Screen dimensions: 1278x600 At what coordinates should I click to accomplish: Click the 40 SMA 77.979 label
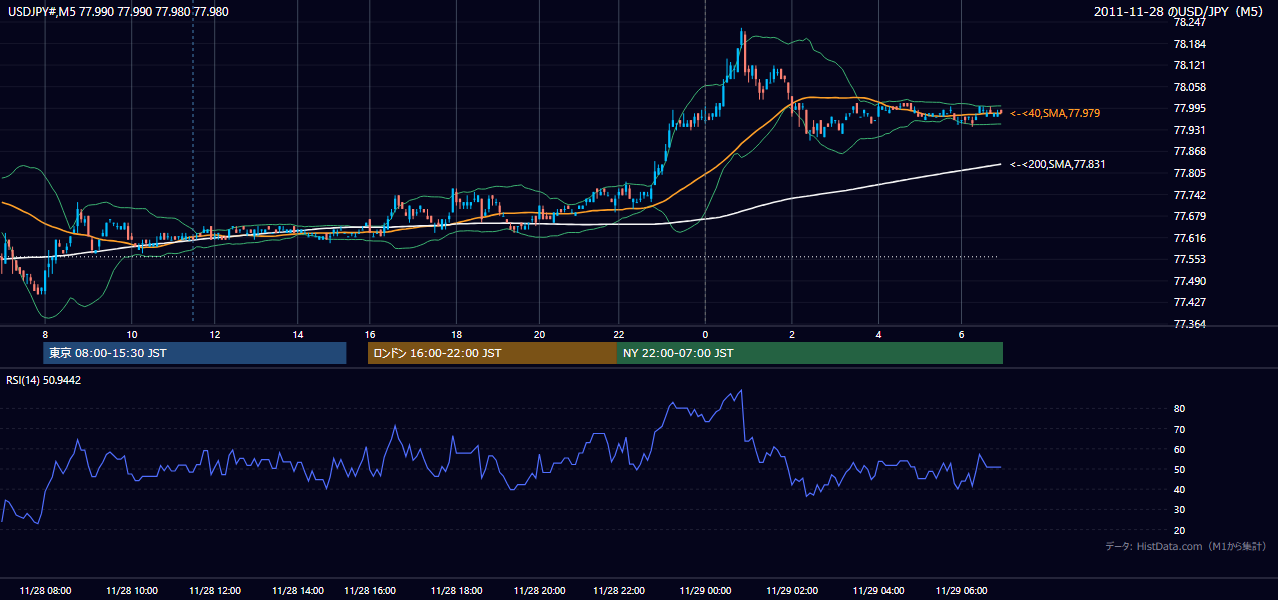click(1055, 114)
